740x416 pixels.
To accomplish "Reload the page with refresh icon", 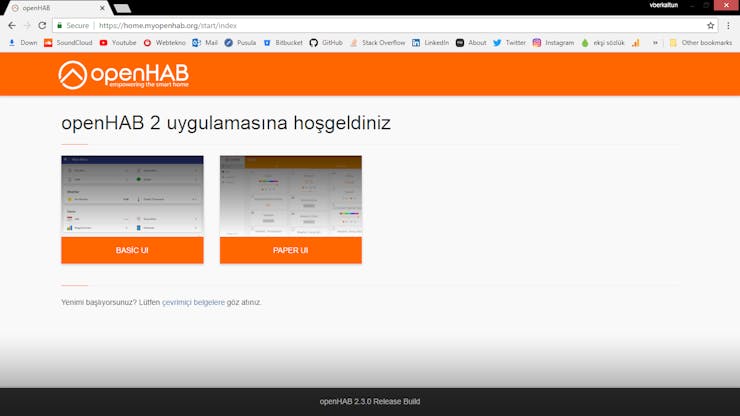I will [42, 25].
